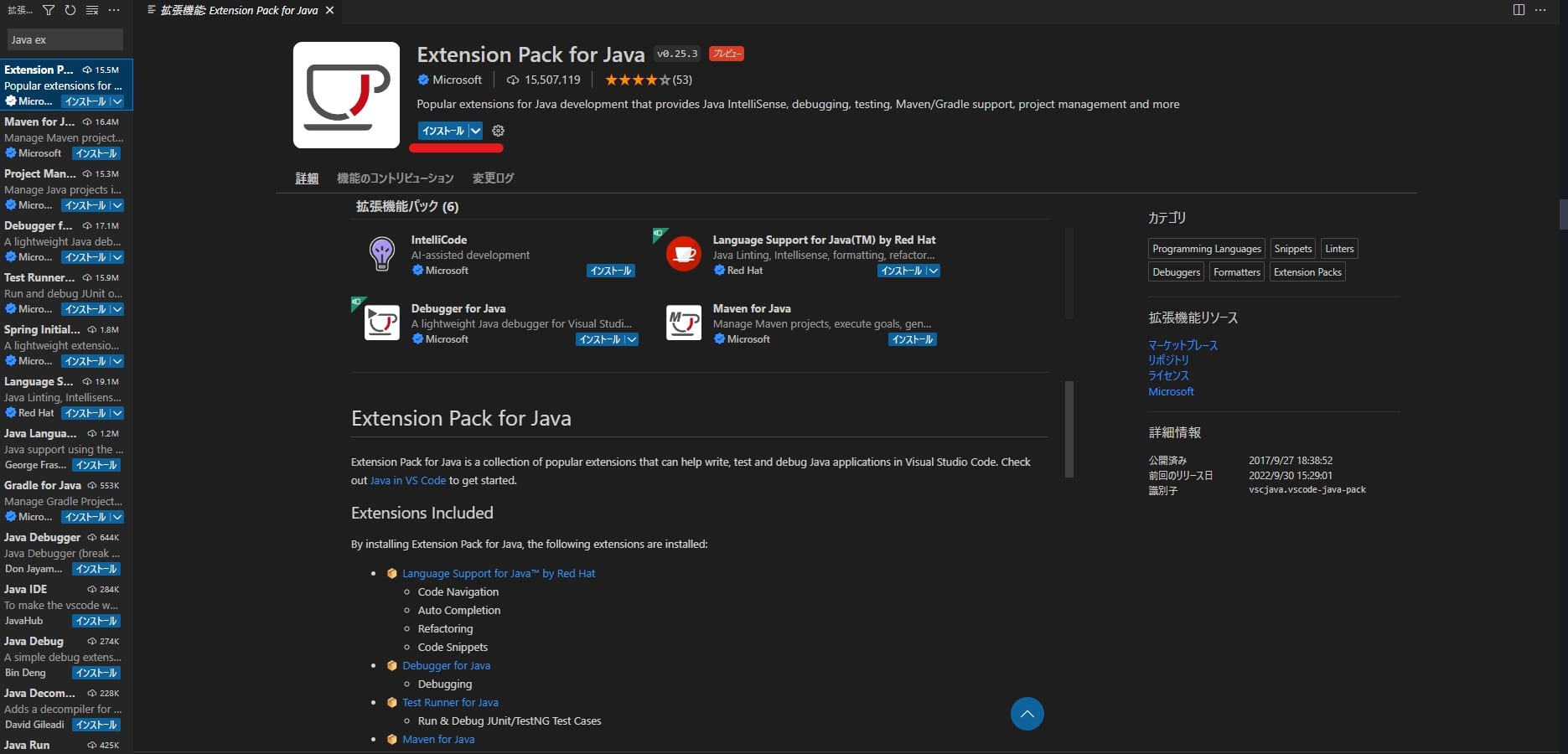Image resolution: width=1568 pixels, height=754 pixels.
Task: Open the Maven for Java link in the readme
Action: coord(438,739)
